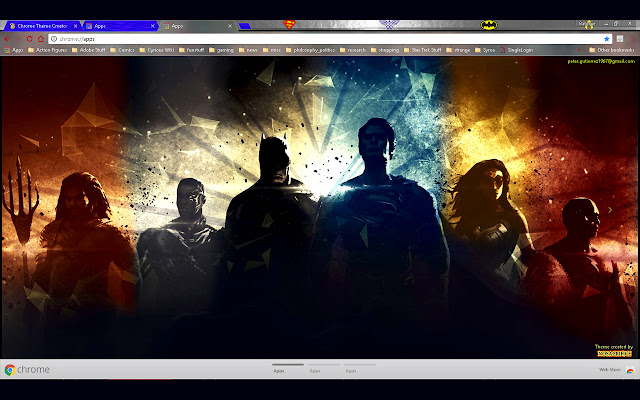Image resolution: width=640 pixels, height=400 pixels.
Task: Switch to the gray Apps tab
Action: click(198, 26)
